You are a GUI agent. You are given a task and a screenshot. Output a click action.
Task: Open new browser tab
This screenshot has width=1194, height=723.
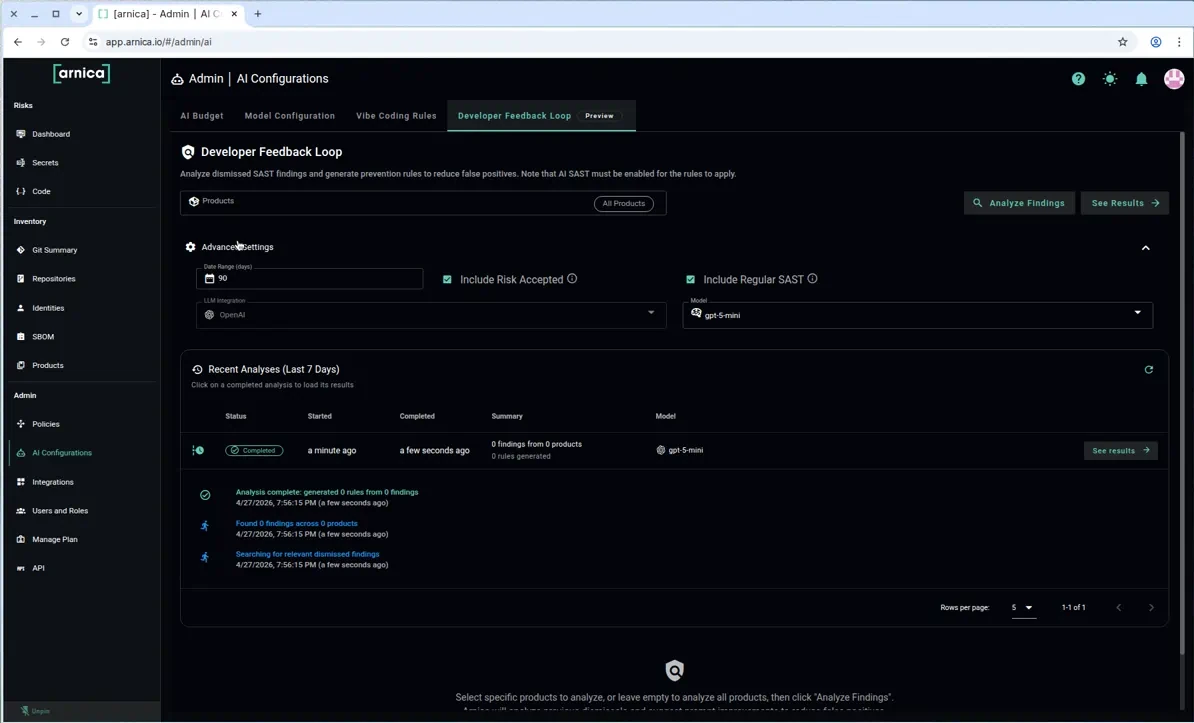(x=257, y=14)
